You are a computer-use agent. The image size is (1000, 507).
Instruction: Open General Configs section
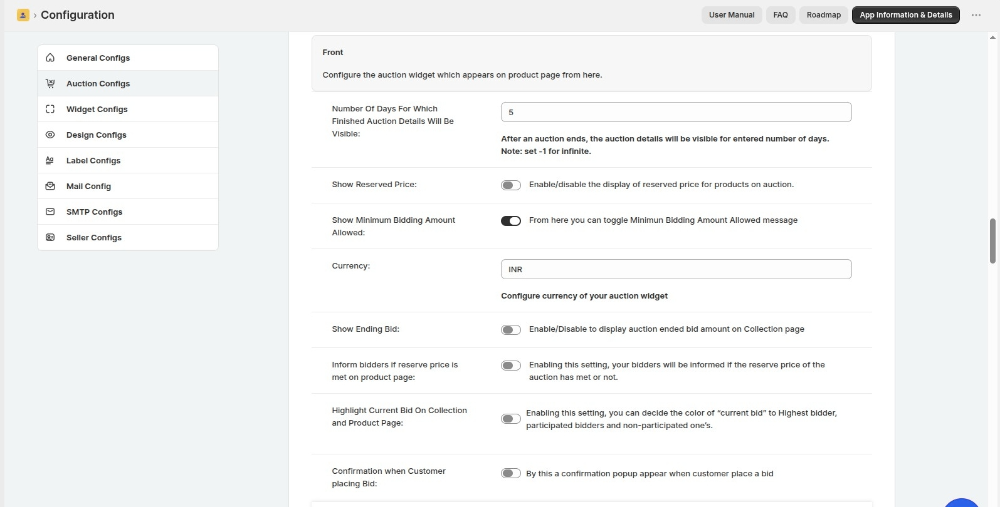point(128,57)
